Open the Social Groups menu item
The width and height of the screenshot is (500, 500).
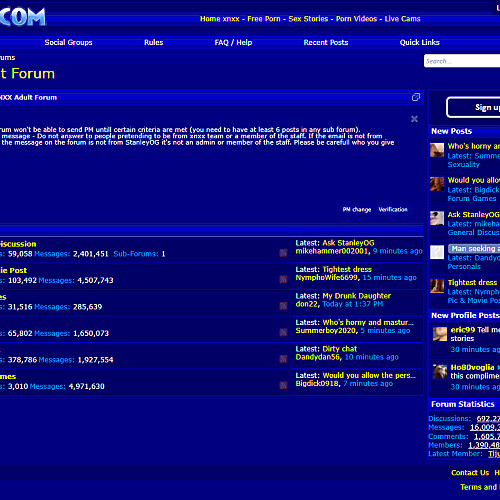68,42
